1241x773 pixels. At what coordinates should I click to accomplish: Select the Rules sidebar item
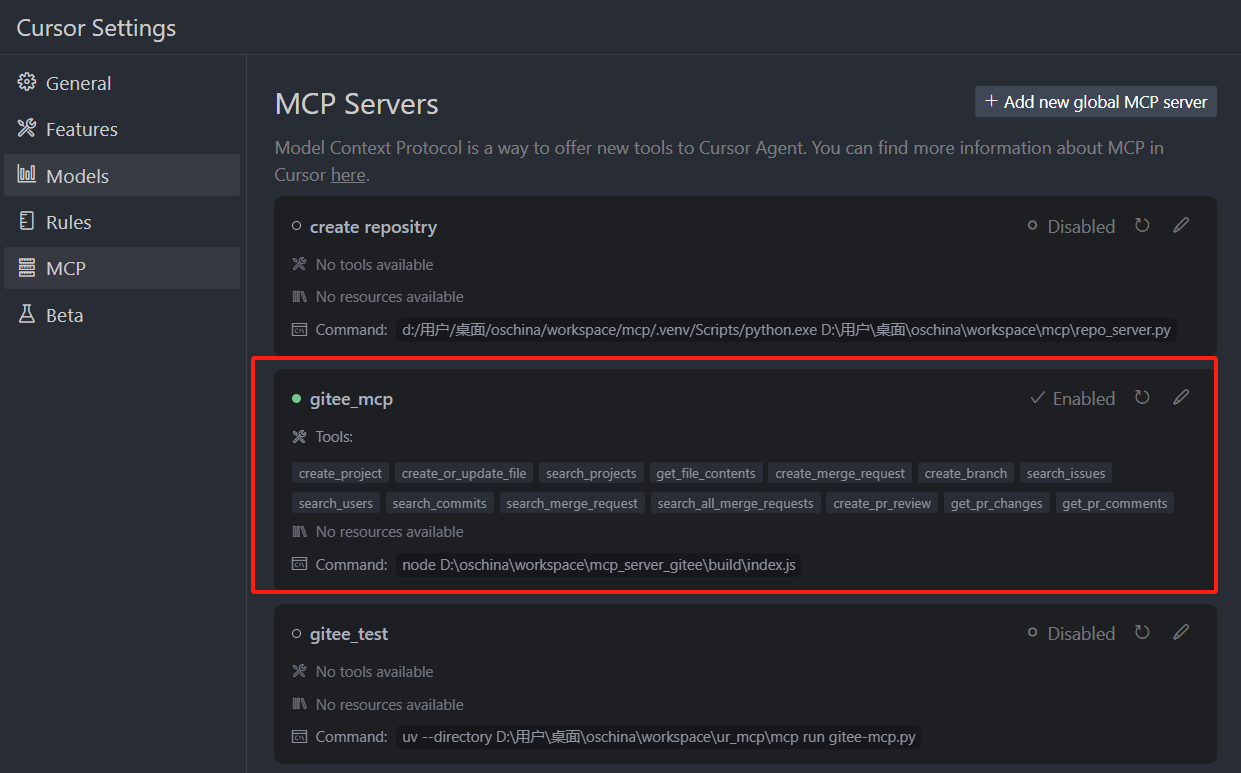(x=65, y=221)
